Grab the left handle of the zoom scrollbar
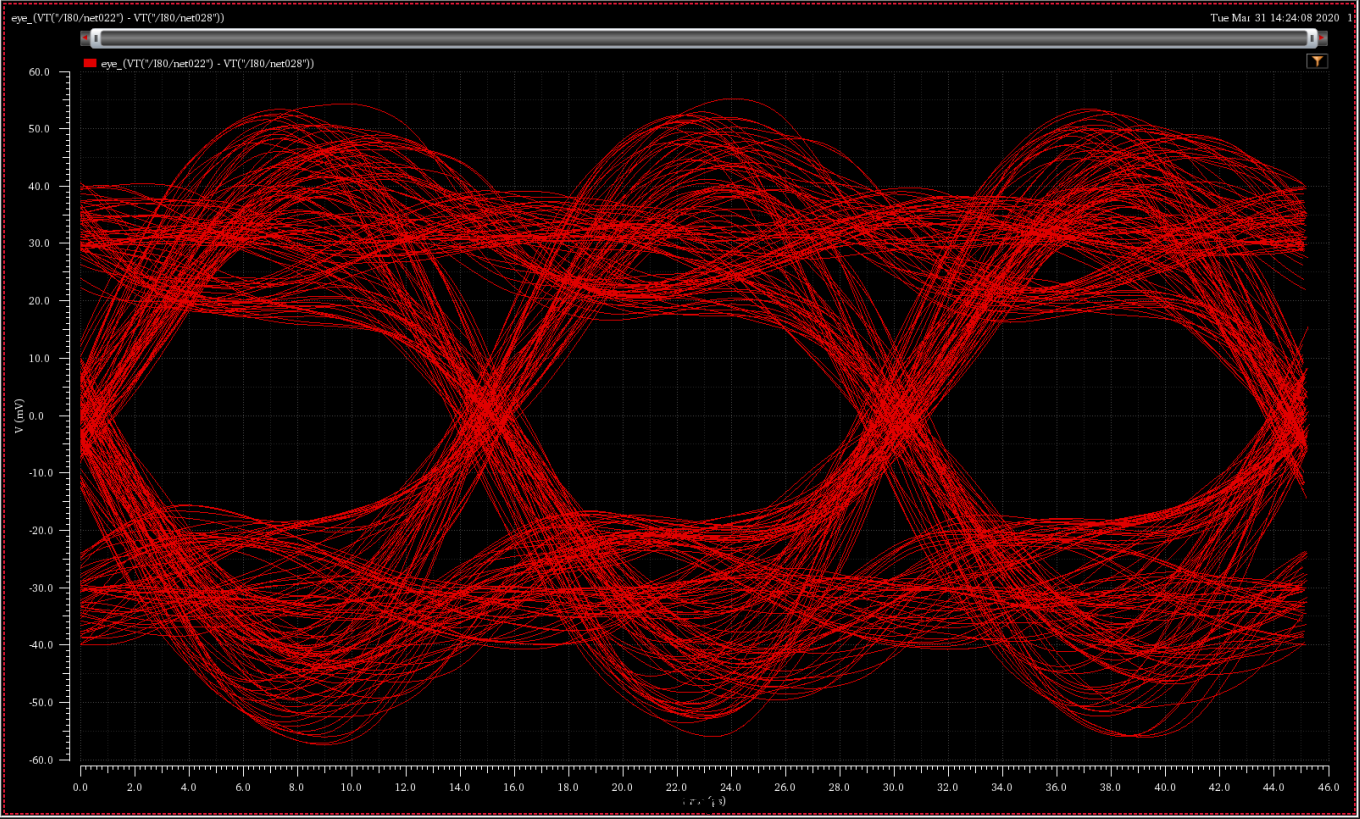This screenshot has height=819, width=1360. coord(95,38)
